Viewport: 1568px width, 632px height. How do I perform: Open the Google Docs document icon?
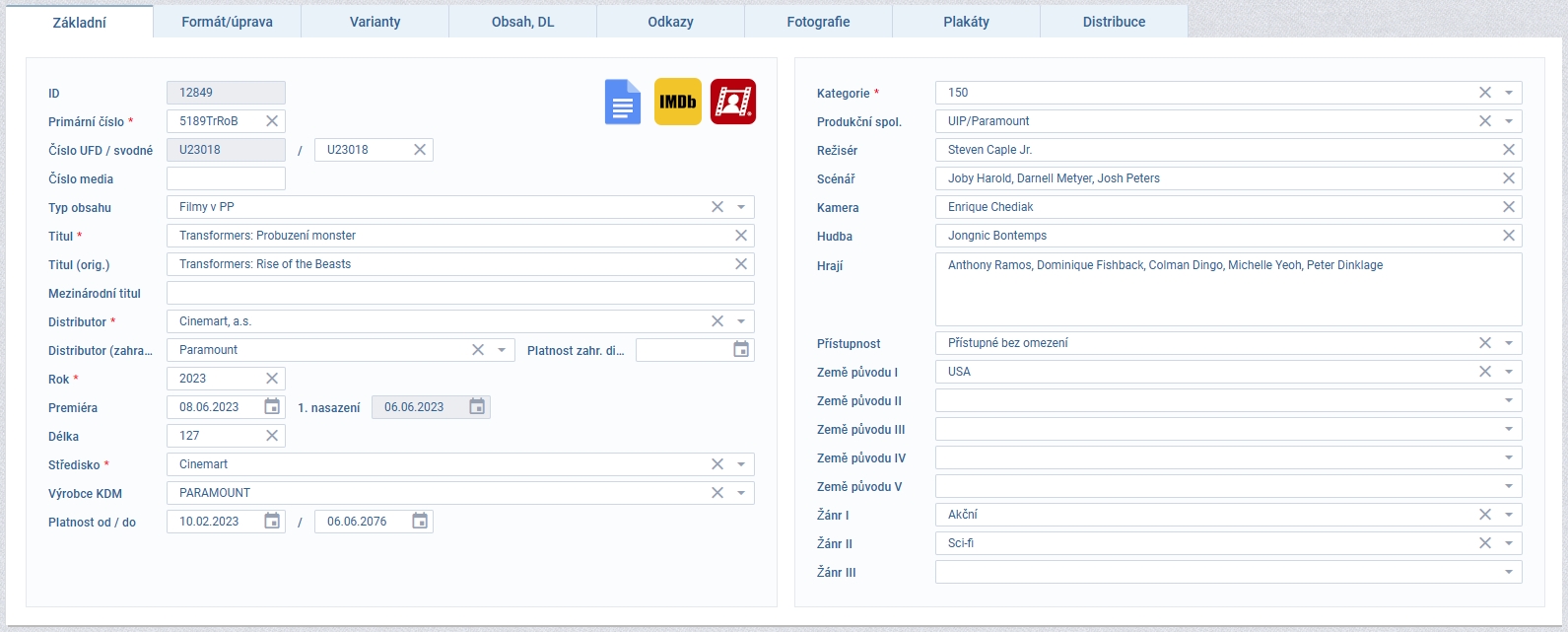point(622,102)
